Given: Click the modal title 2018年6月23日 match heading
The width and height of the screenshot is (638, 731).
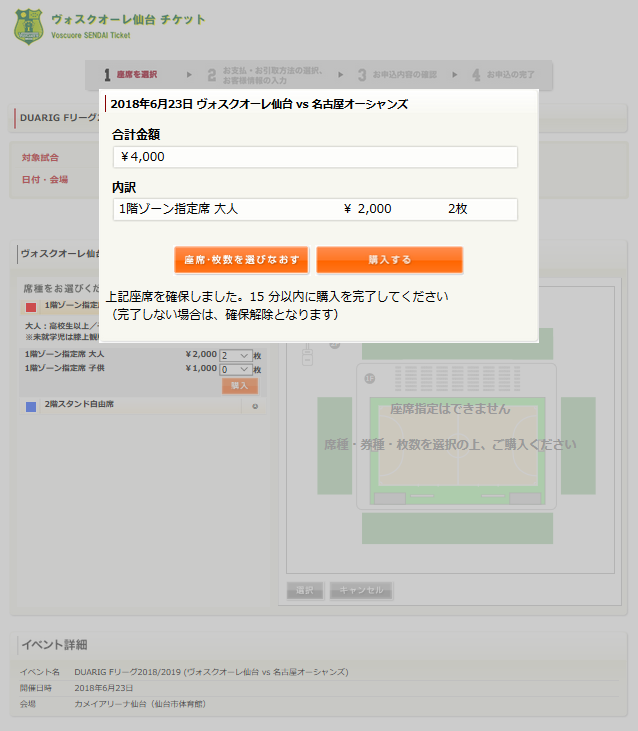Looking at the screenshot, I should (x=259, y=104).
